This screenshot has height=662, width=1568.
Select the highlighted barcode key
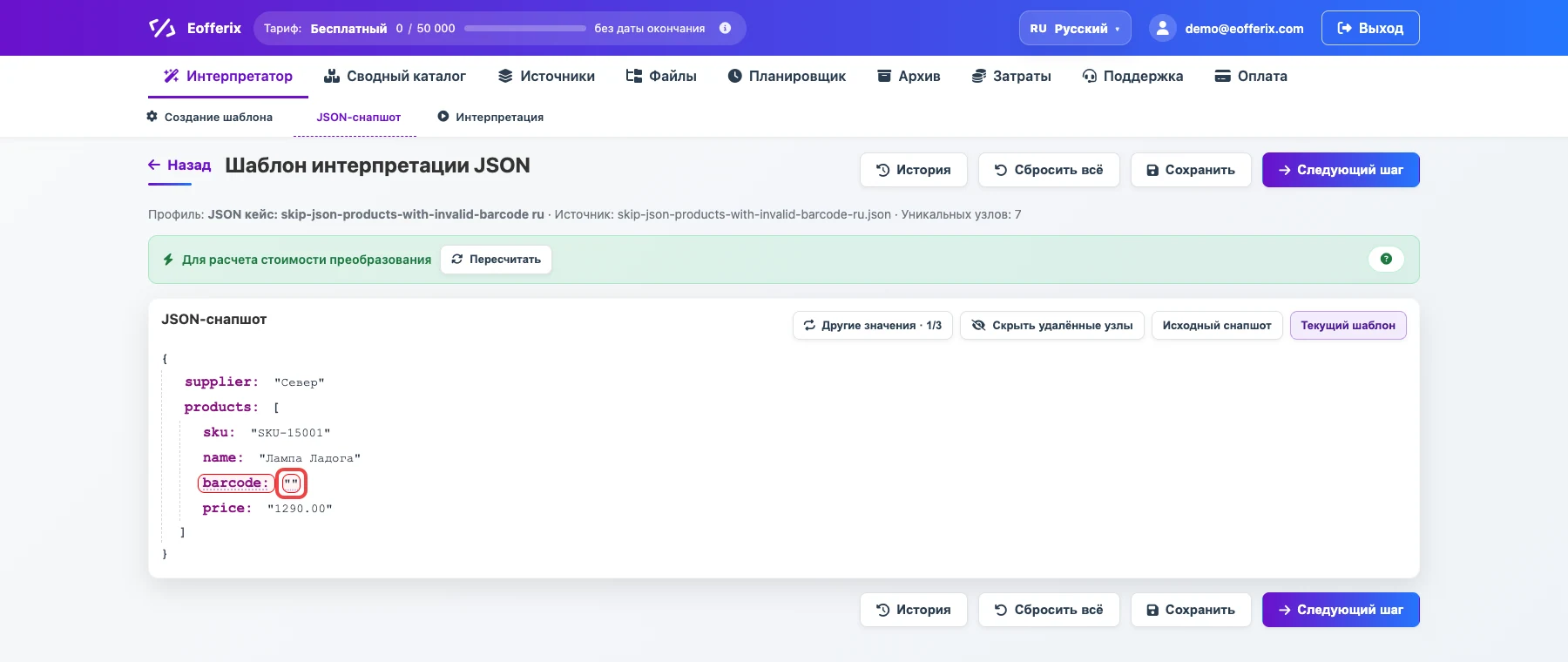235,483
